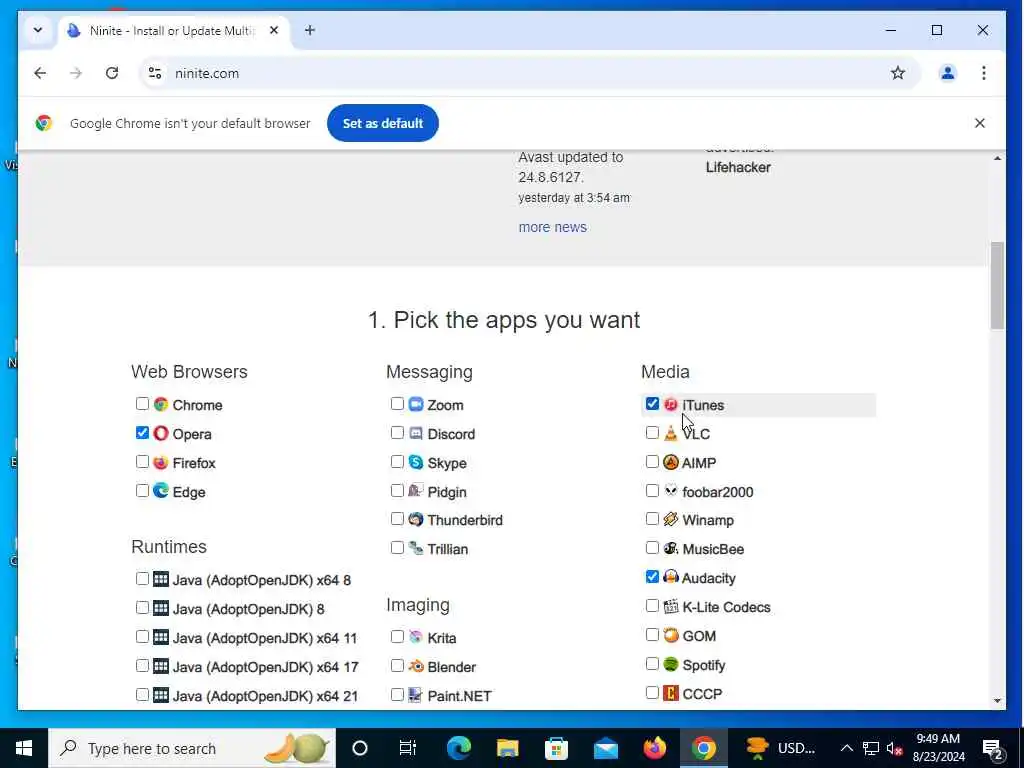
Task: Dismiss the default browser notification bar
Action: (980, 123)
